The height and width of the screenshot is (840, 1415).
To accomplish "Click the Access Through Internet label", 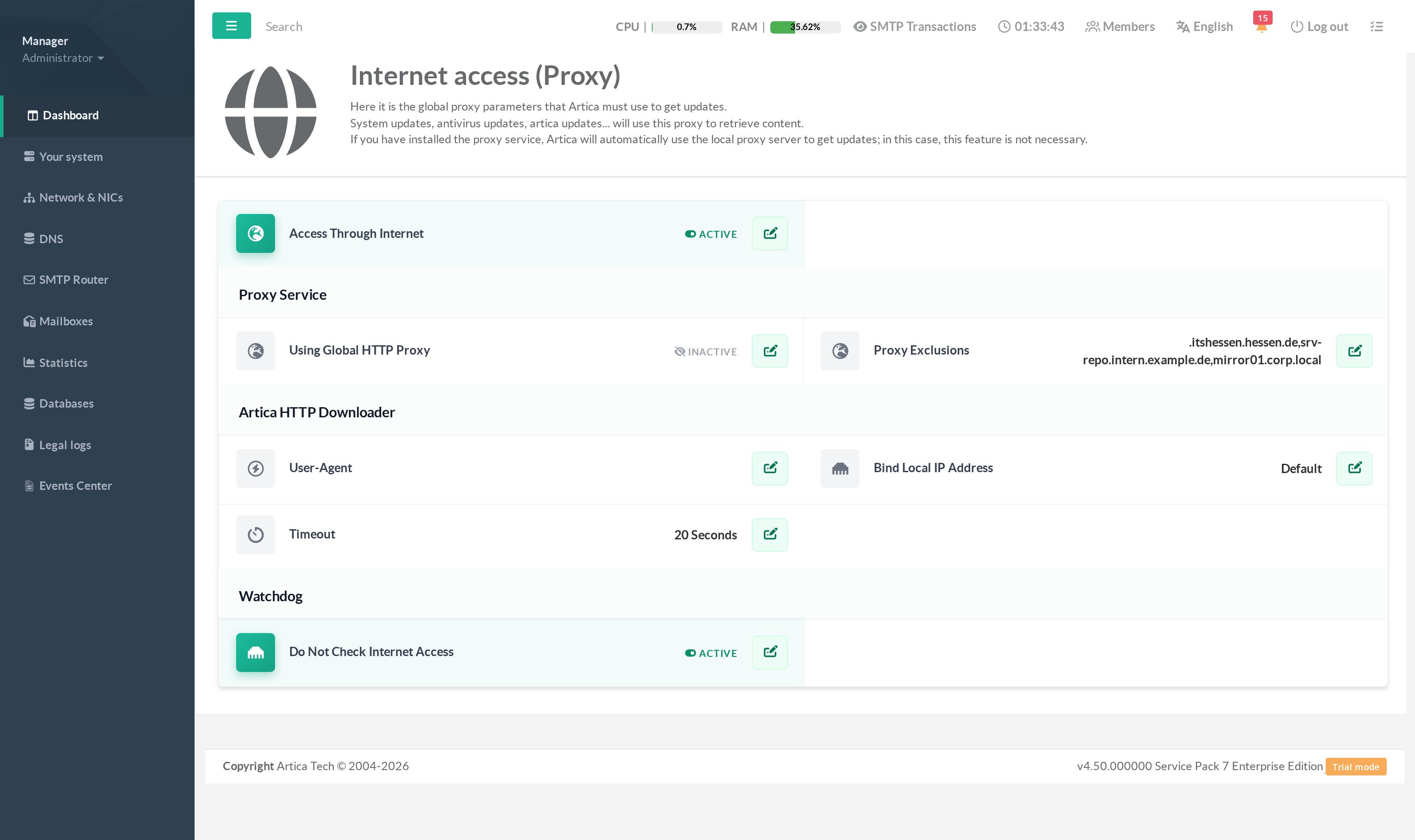I will [x=356, y=233].
